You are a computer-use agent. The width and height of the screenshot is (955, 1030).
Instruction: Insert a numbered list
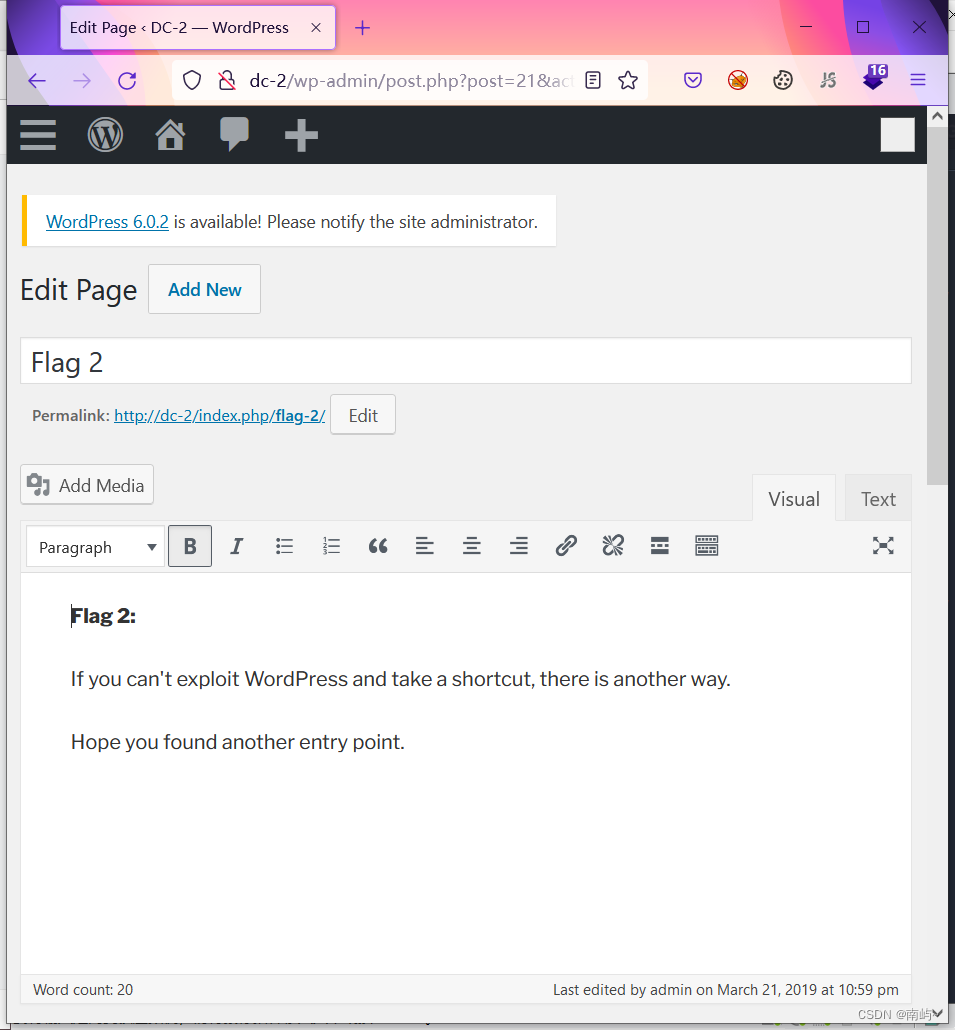click(331, 546)
